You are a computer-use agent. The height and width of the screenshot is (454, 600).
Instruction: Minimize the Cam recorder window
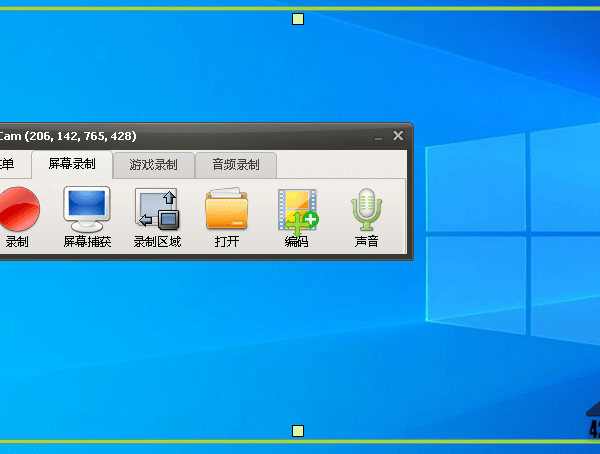(378, 136)
